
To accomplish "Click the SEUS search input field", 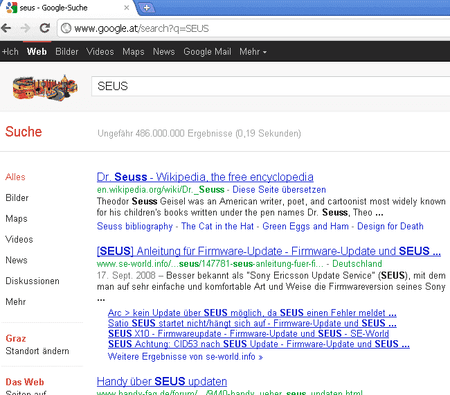I will point(271,86).
